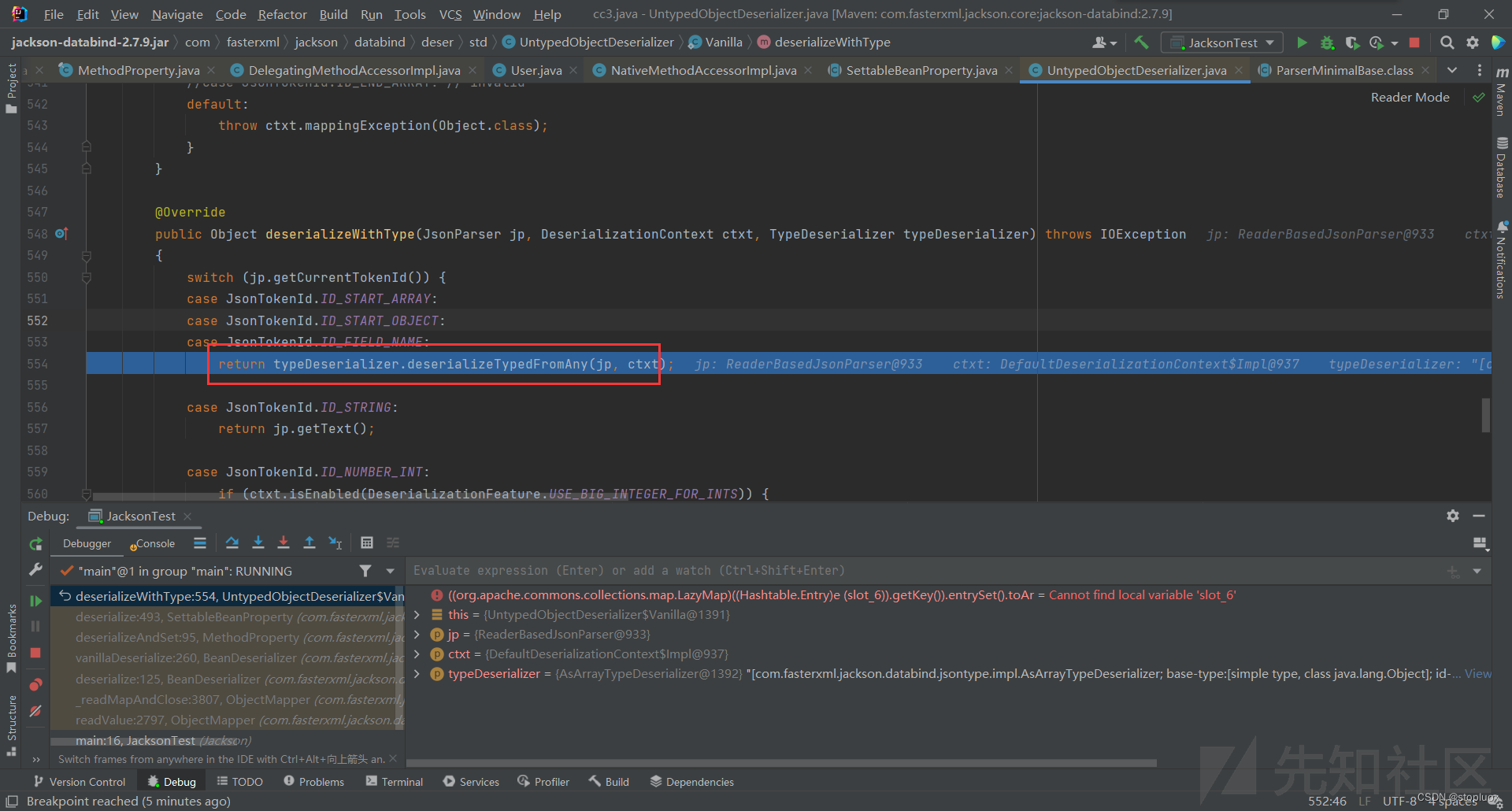This screenshot has width=1512, height=811.
Task: Open the Profiler tool window
Action: pos(543,781)
